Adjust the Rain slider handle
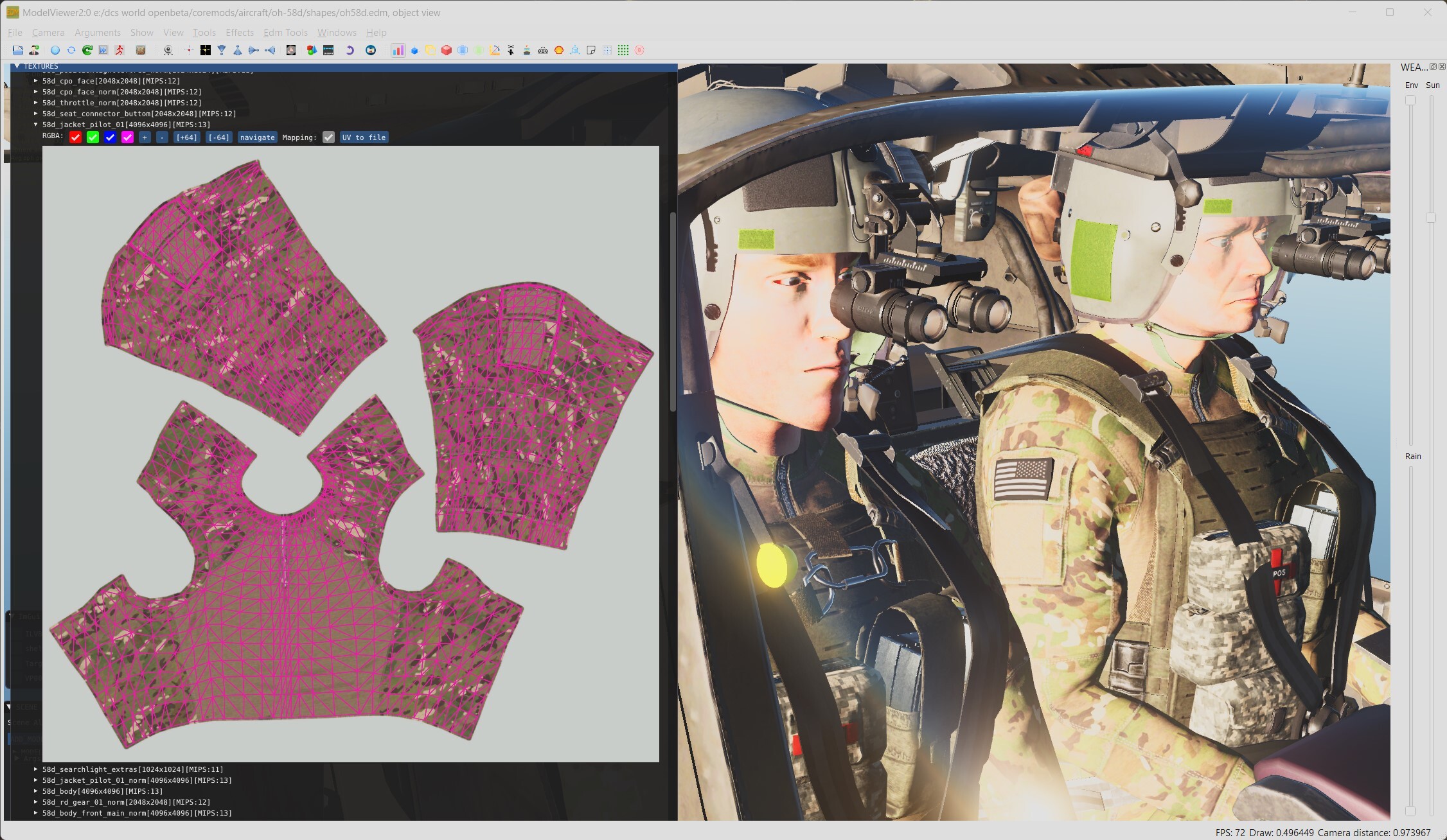The image size is (1447, 840). tap(1410, 811)
